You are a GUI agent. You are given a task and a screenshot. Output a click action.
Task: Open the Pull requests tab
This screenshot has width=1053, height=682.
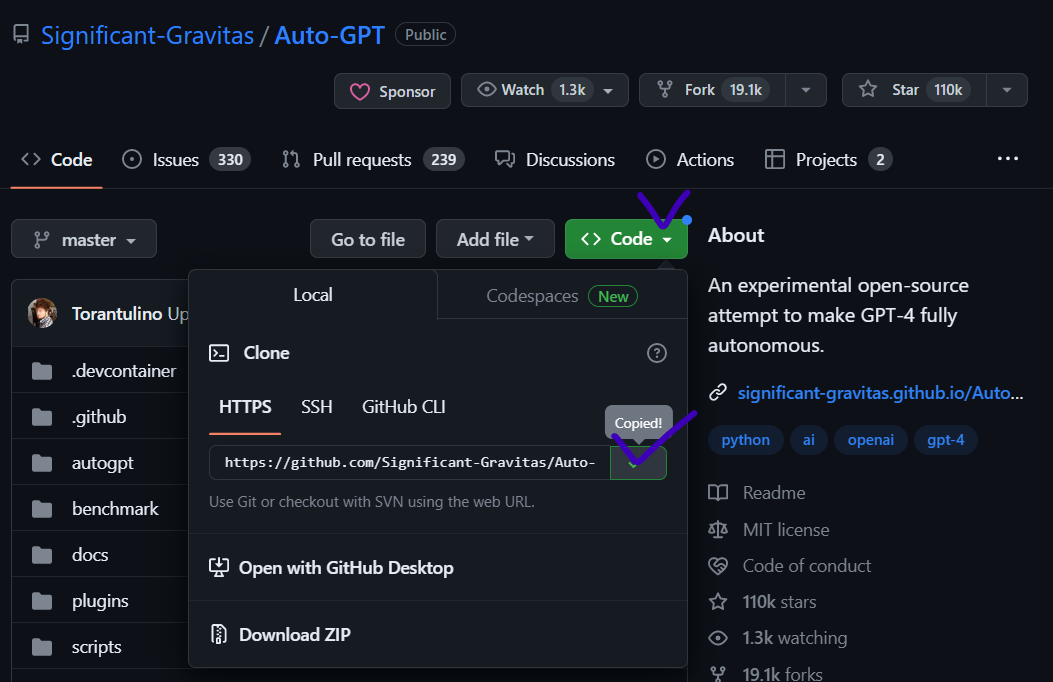click(x=373, y=160)
